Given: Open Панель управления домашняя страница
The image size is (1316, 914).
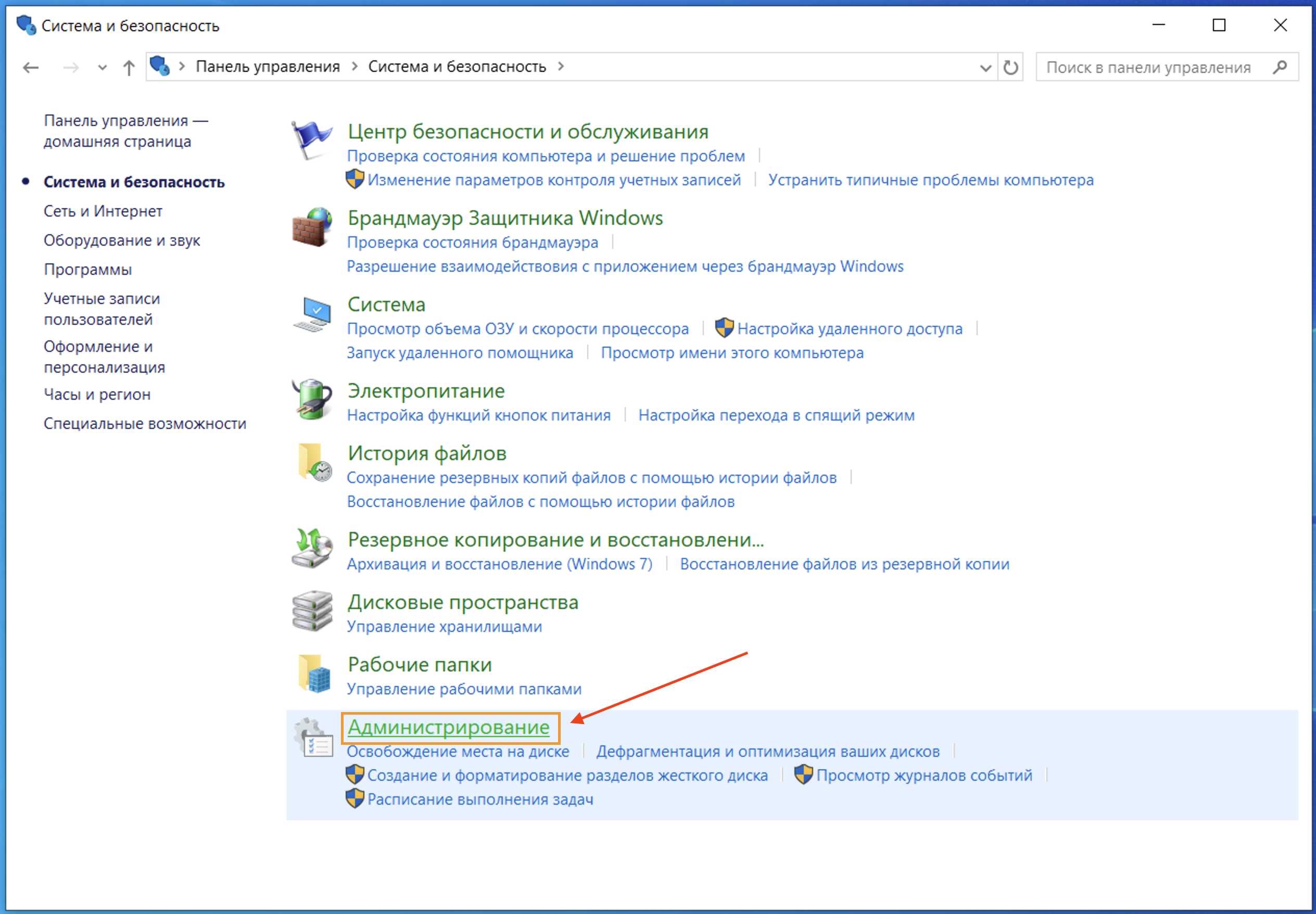Looking at the screenshot, I should (126, 131).
